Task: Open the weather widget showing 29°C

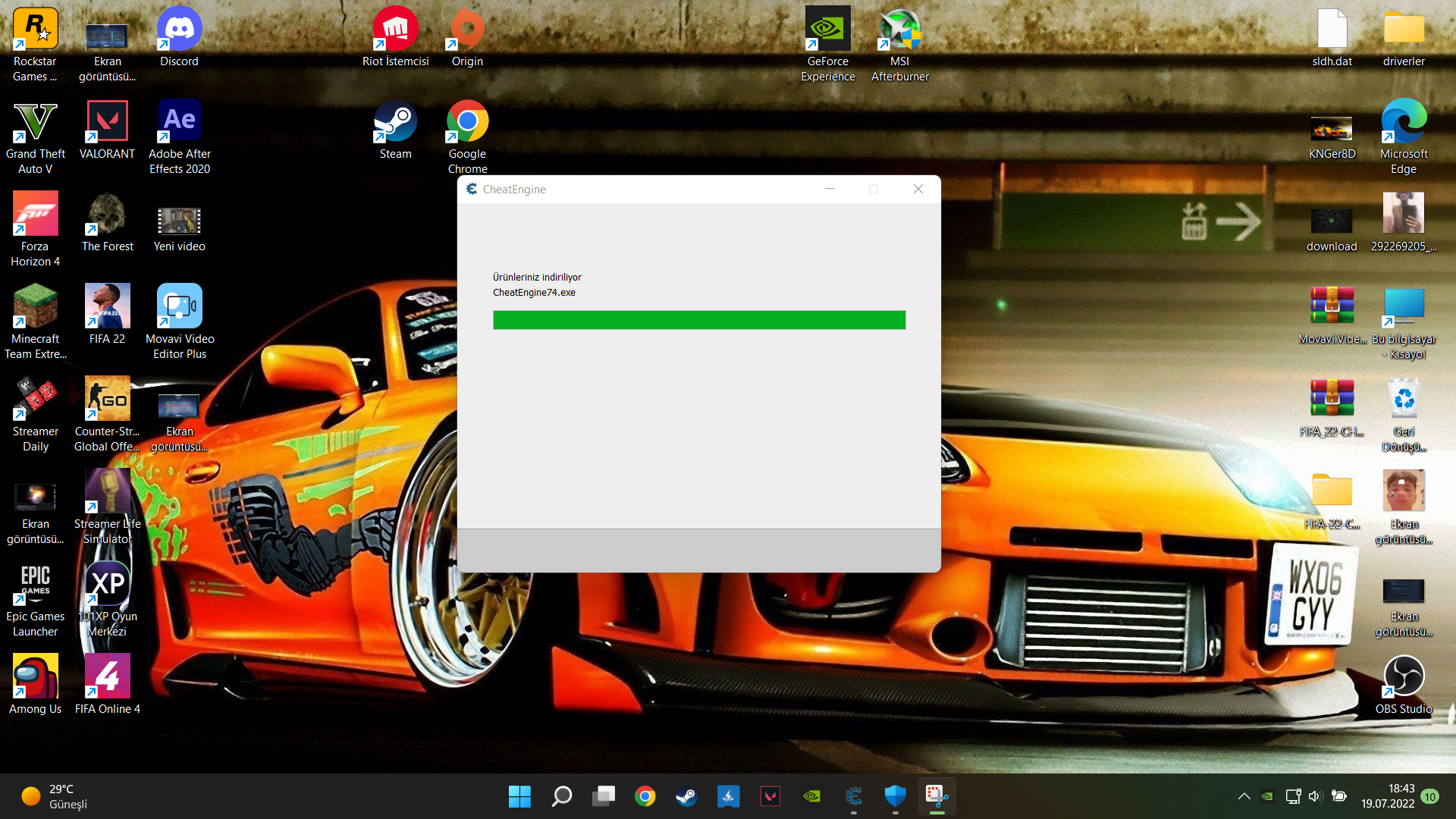Action: (55, 796)
